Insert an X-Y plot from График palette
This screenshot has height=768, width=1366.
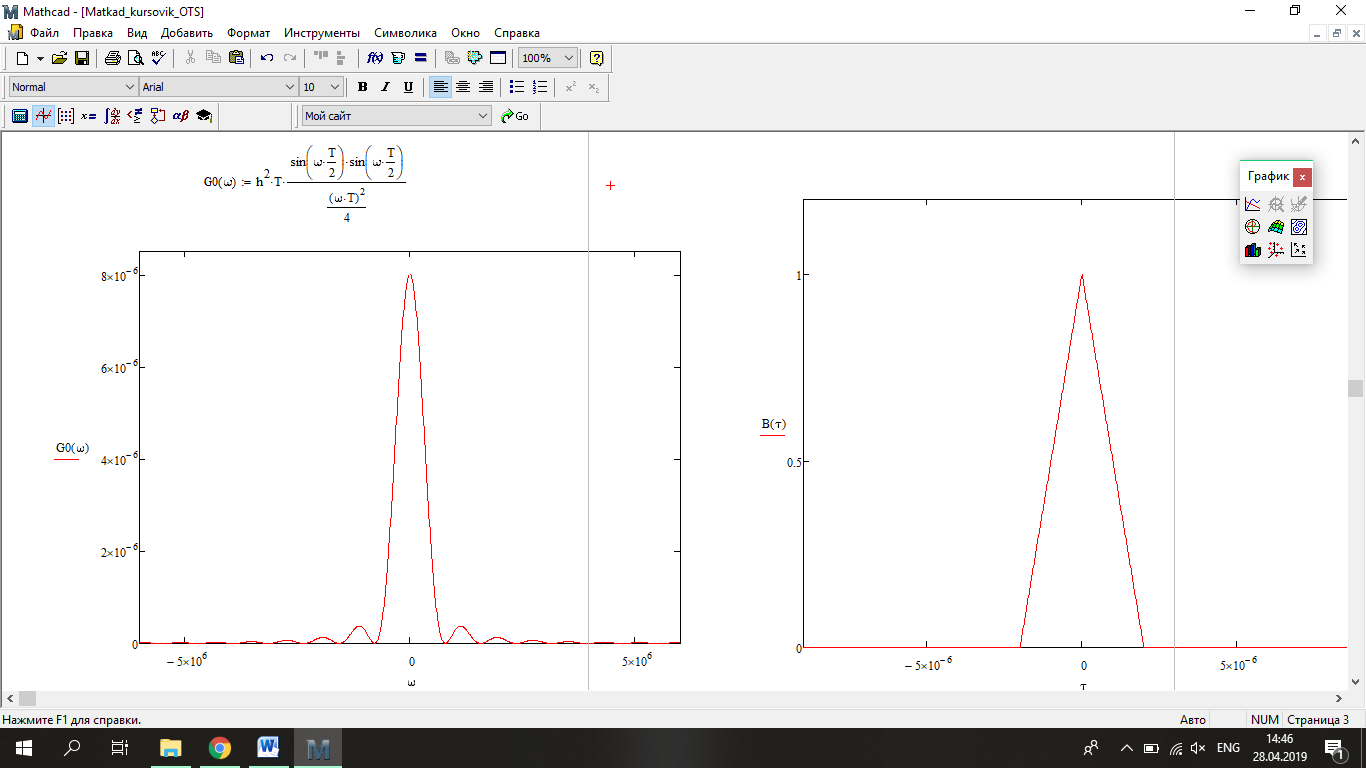(x=1253, y=204)
